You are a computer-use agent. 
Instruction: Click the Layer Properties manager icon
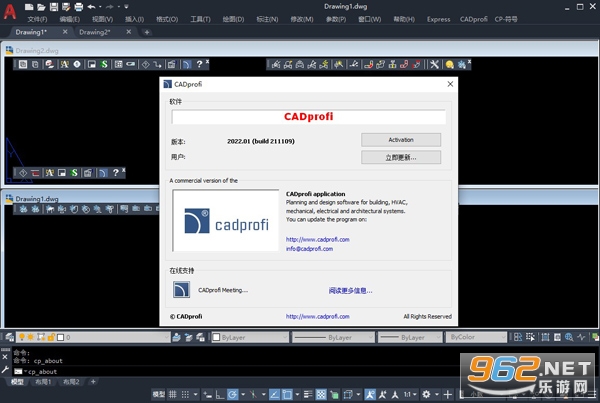click(x=10, y=337)
